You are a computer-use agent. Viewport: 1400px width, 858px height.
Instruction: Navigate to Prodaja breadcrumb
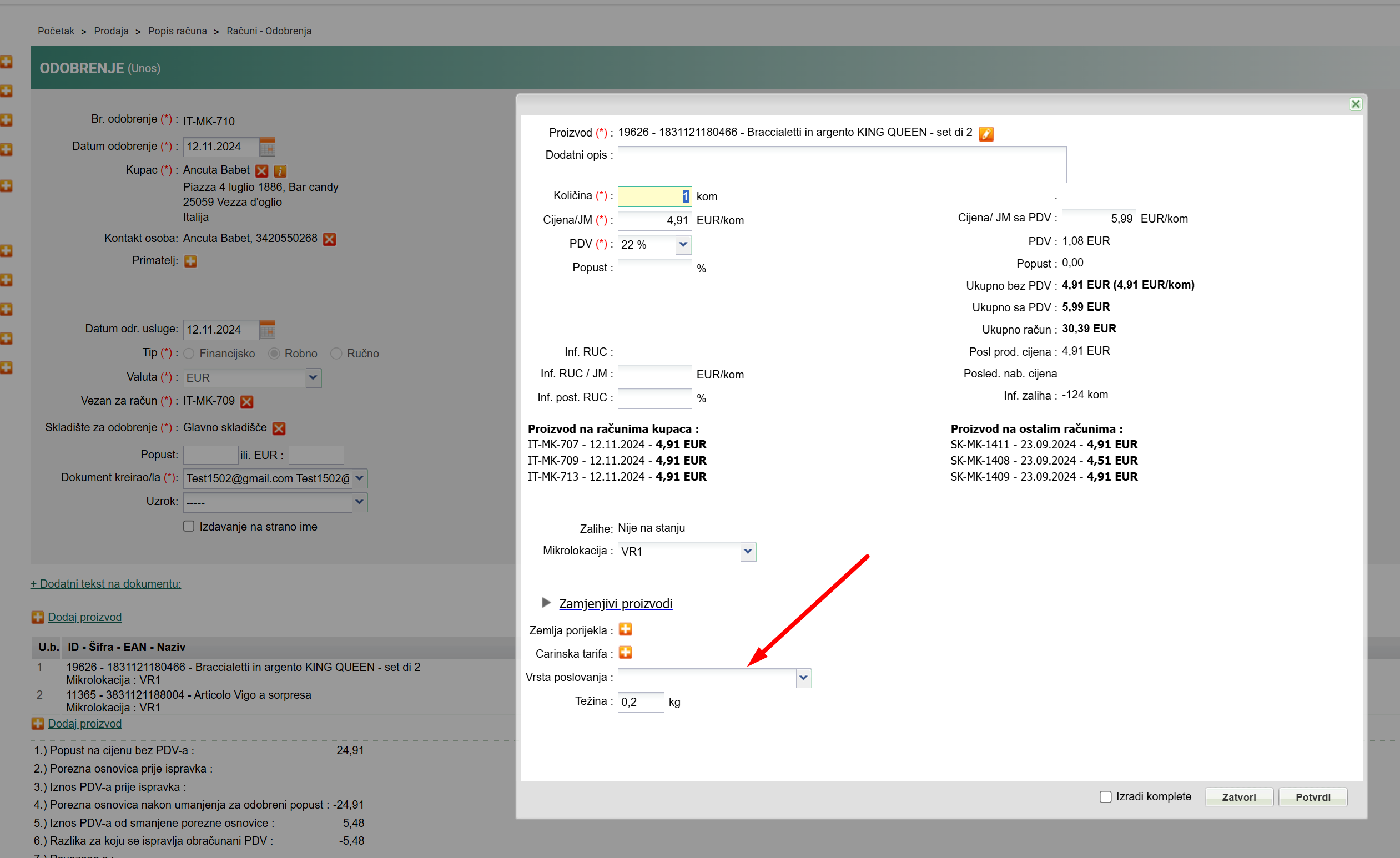111,31
